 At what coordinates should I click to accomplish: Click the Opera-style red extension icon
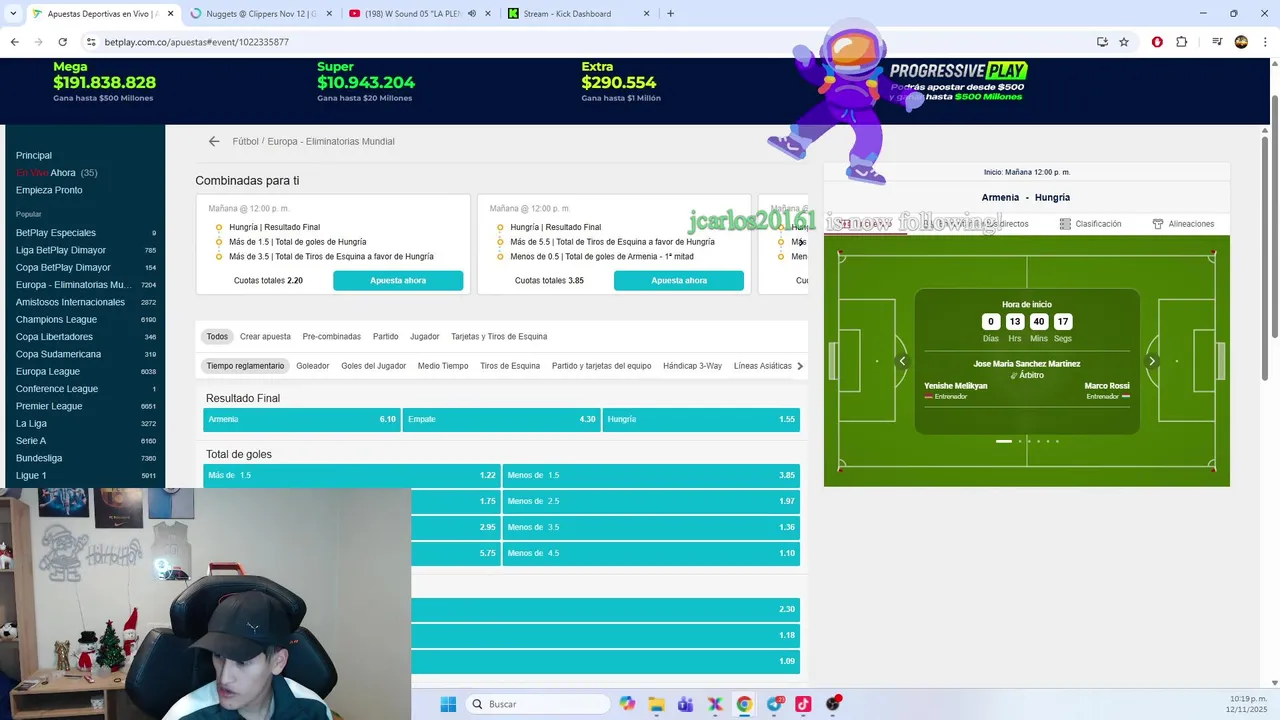pos(1157,42)
